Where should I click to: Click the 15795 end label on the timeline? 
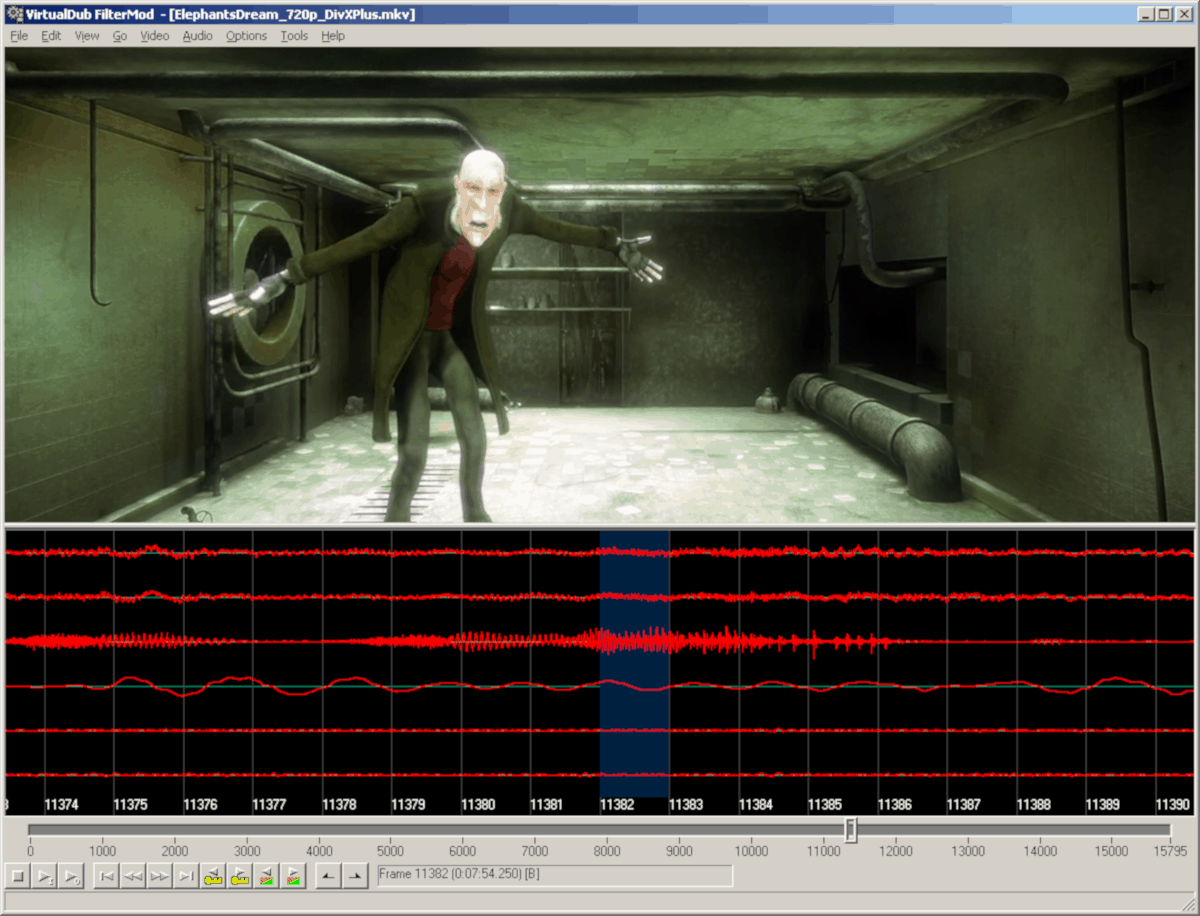click(x=1170, y=851)
